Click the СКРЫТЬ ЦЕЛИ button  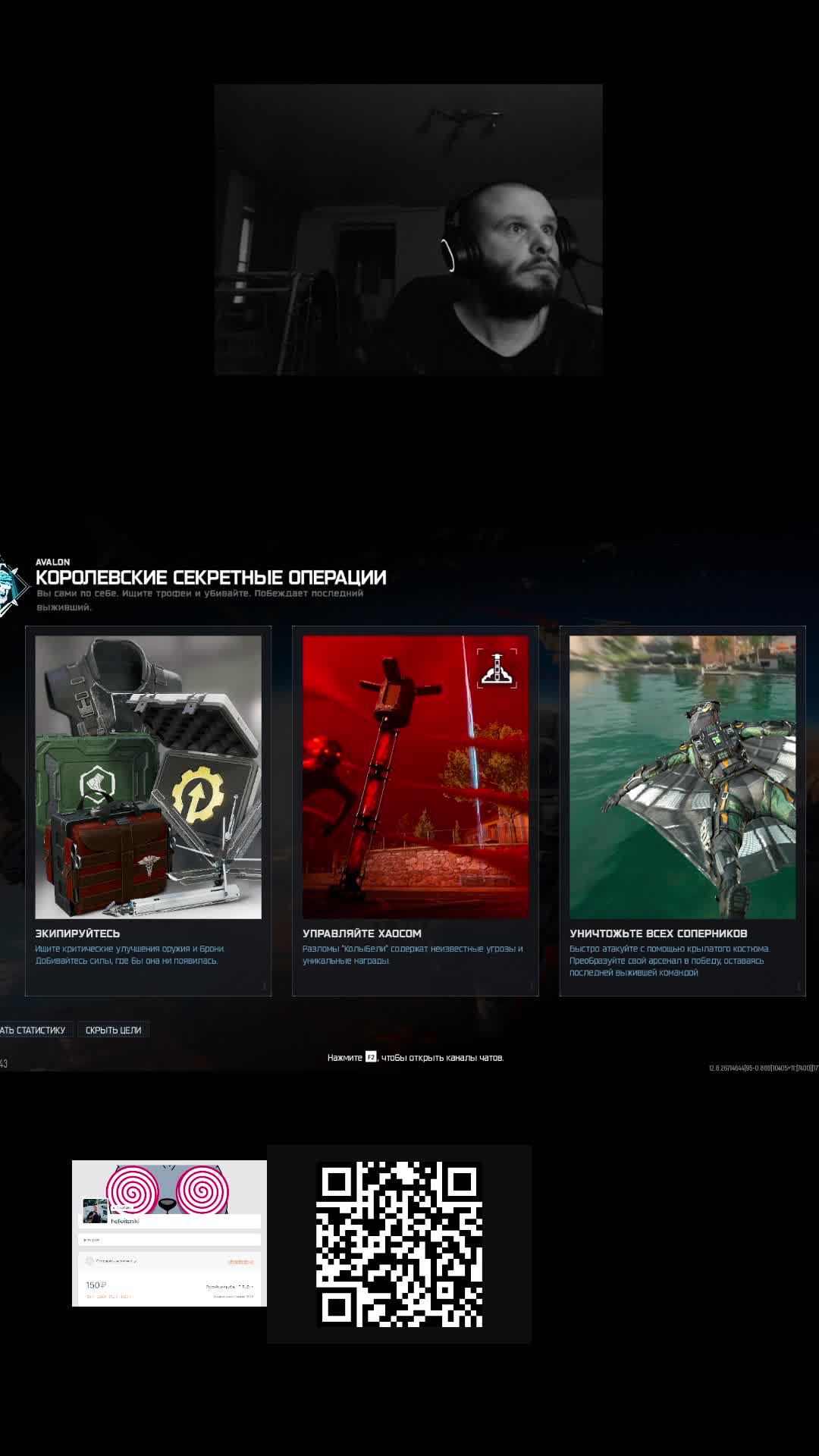pos(113,1030)
